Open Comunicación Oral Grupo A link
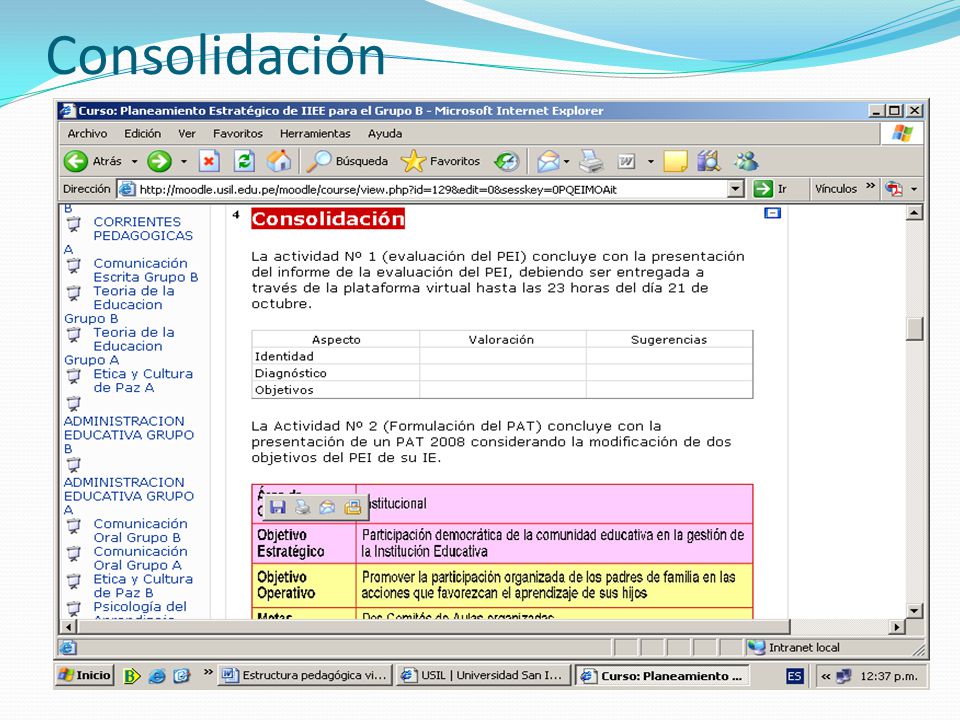The height and width of the screenshot is (720, 960). [x=140, y=558]
